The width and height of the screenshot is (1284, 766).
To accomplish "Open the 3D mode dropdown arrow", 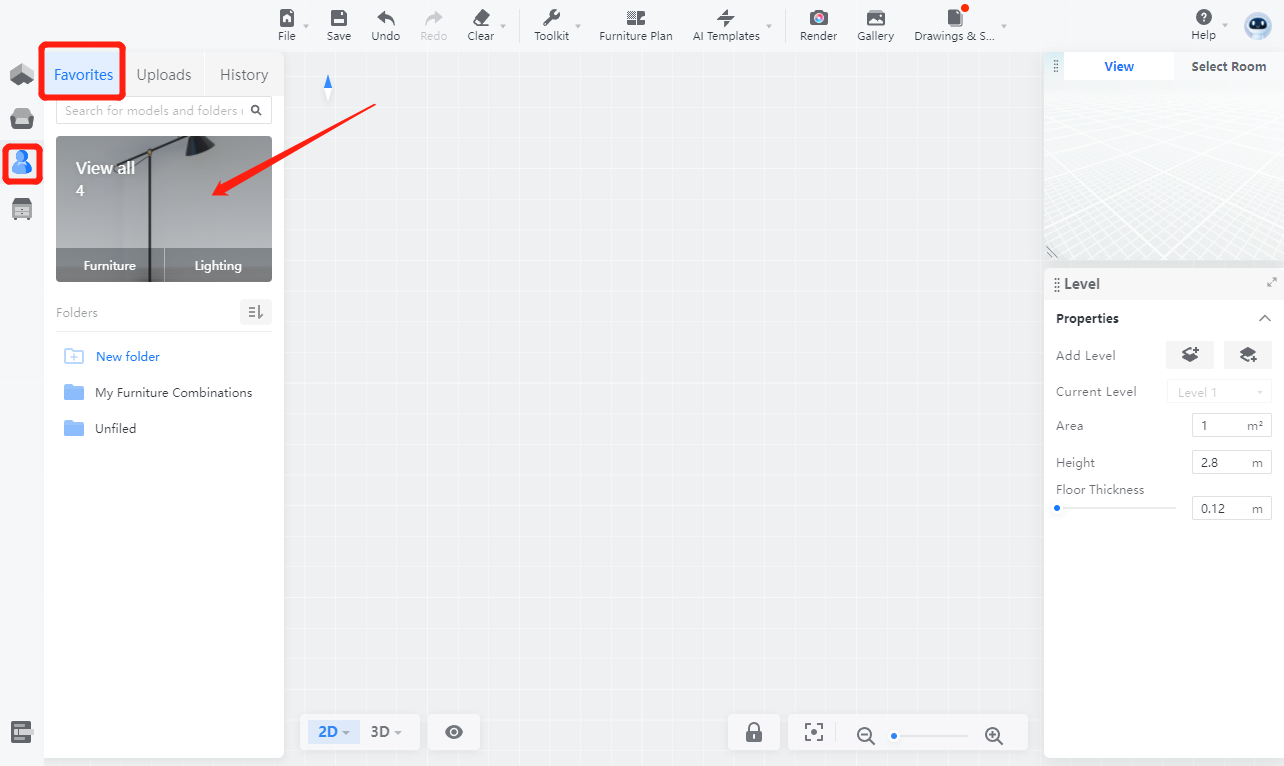I will 398,733.
